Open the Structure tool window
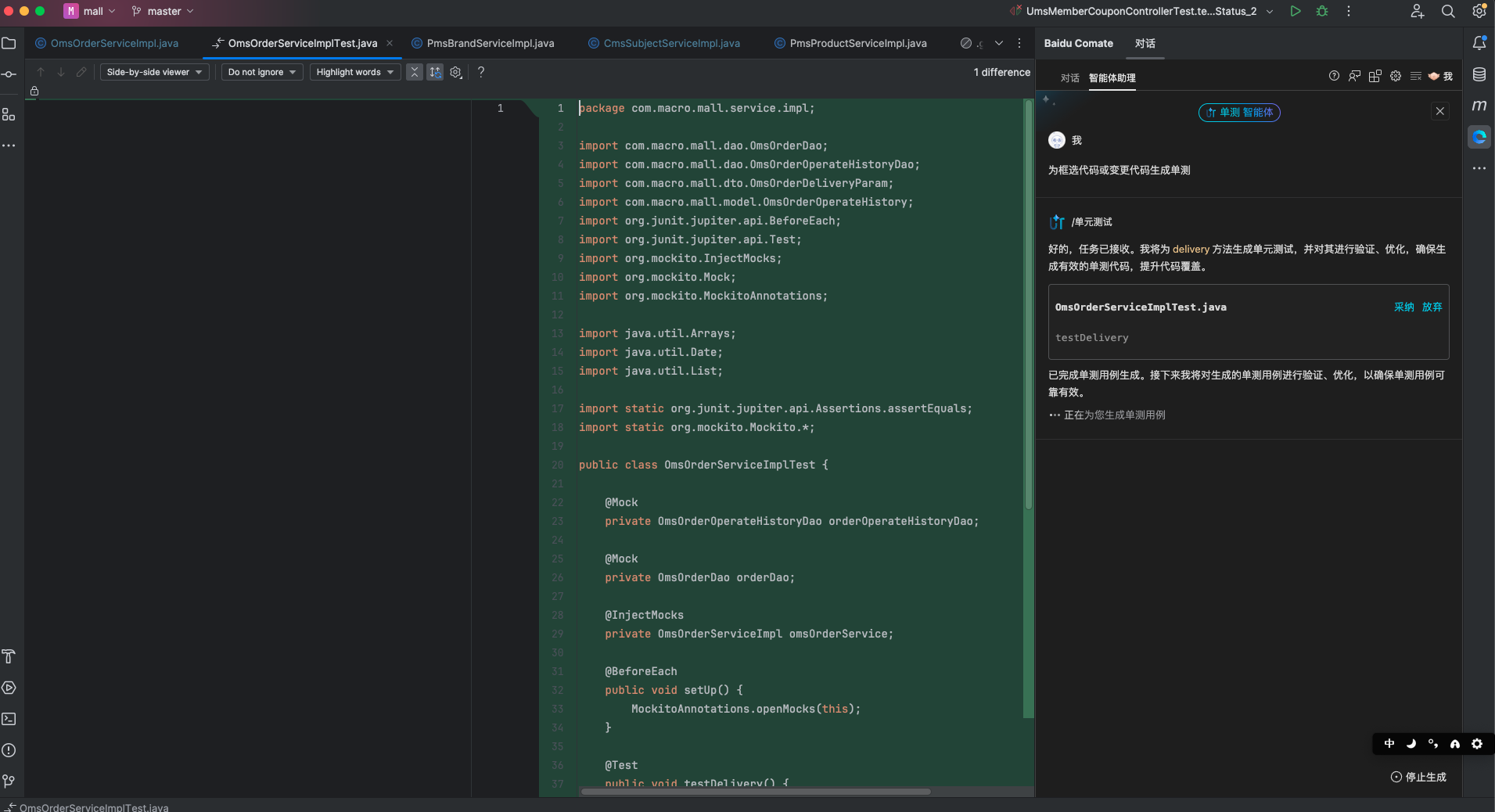Image resolution: width=1495 pixels, height=812 pixels. pos(9,114)
